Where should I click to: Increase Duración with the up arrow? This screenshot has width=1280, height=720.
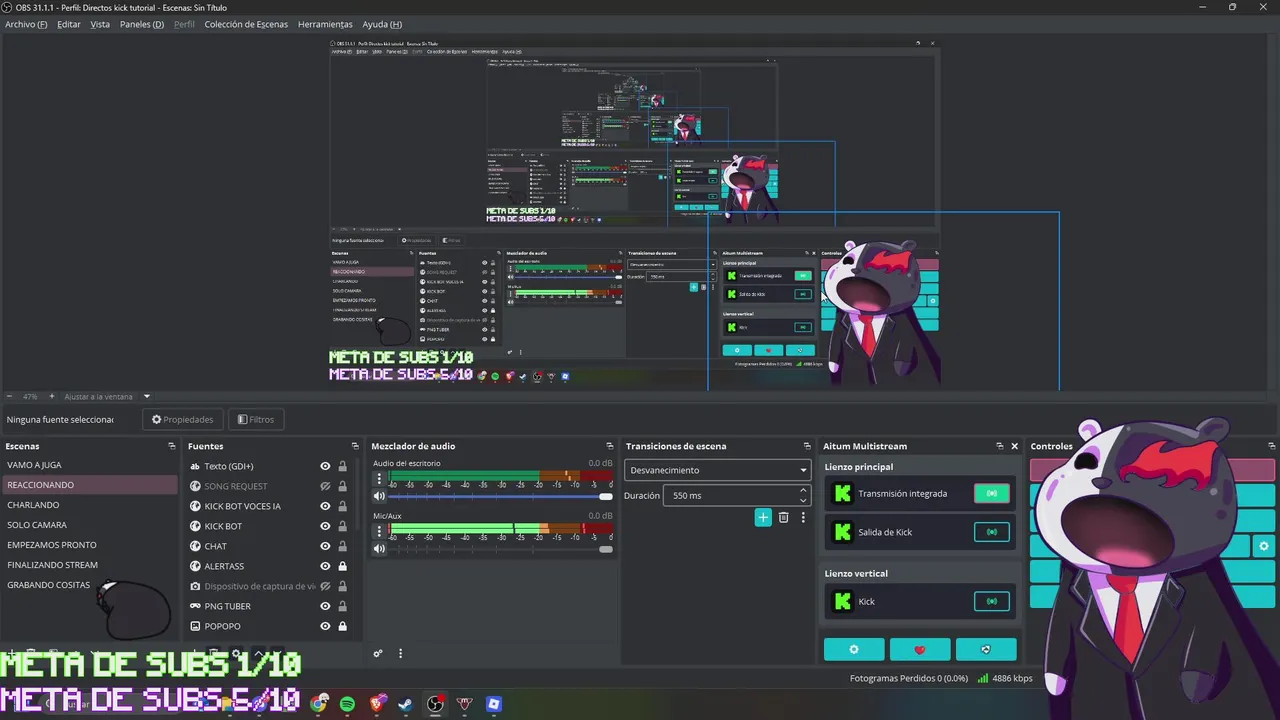pyautogui.click(x=803, y=491)
